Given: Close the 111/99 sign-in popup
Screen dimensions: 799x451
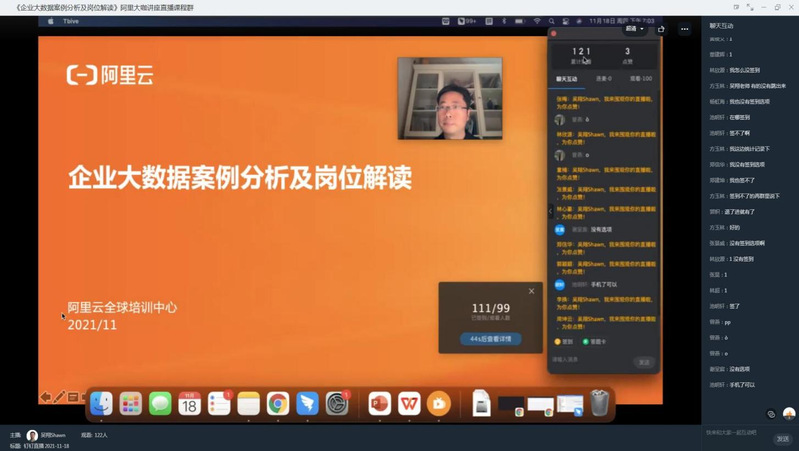Looking at the screenshot, I should (531, 291).
